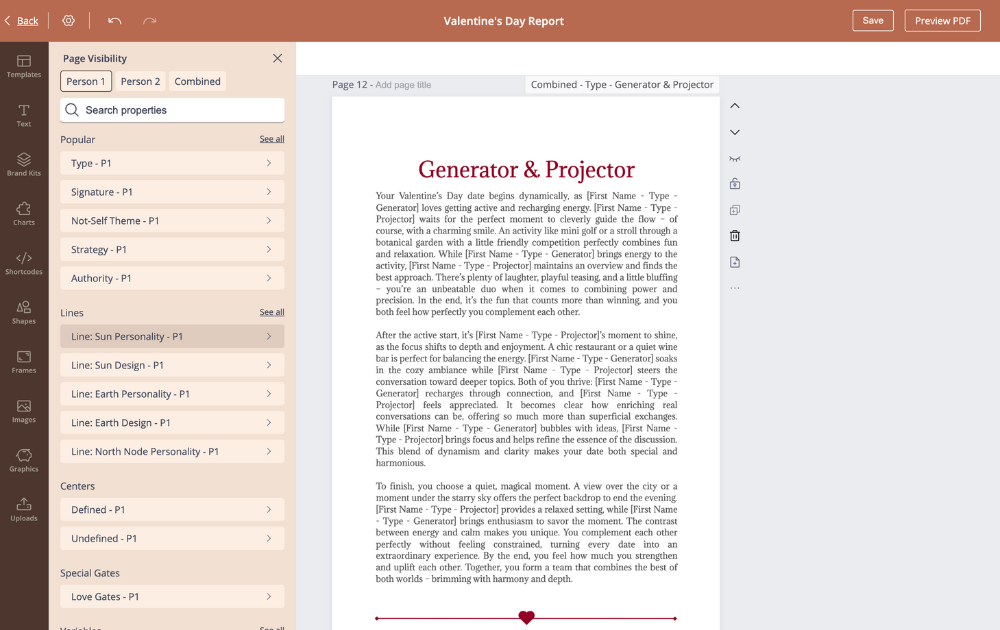Move page 12 up

[x=735, y=106]
